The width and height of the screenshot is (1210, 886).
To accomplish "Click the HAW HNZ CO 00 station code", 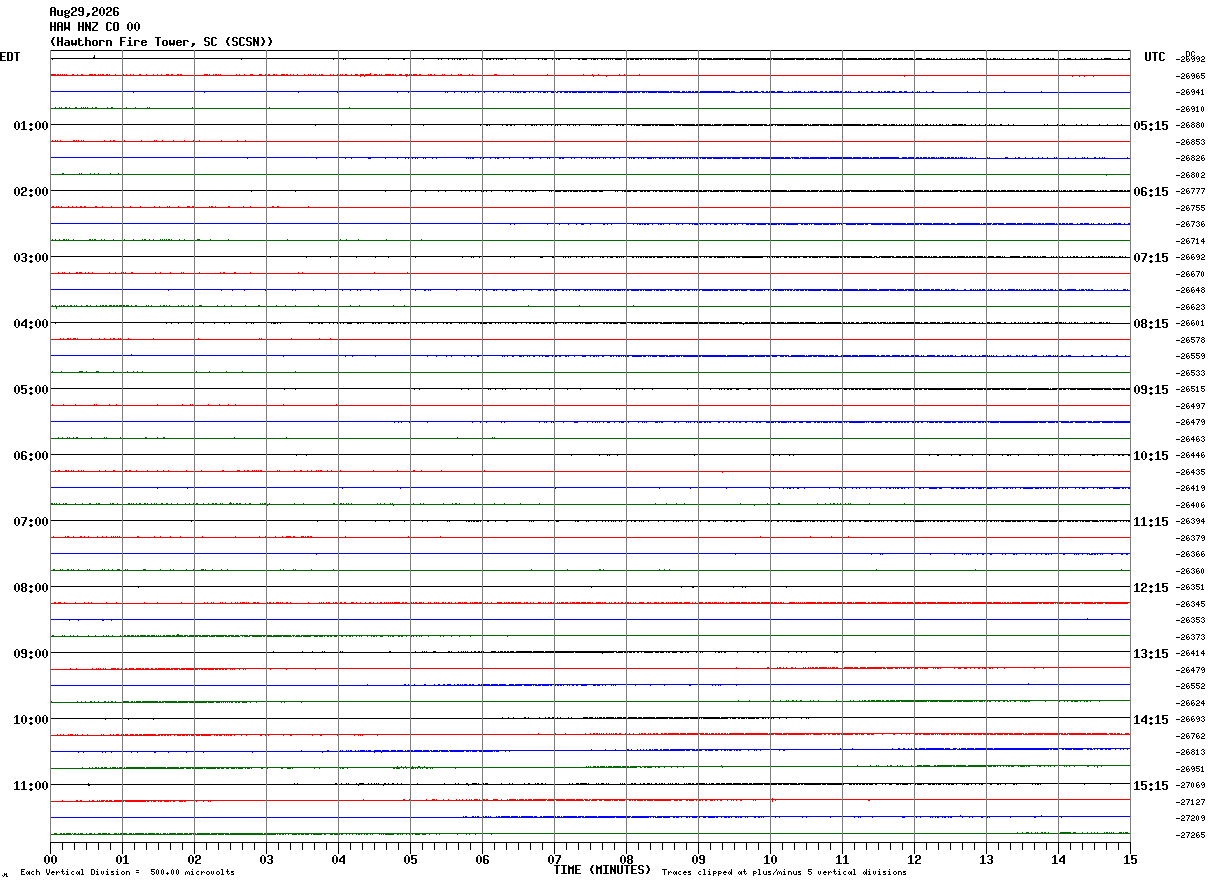I will (x=95, y=27).
